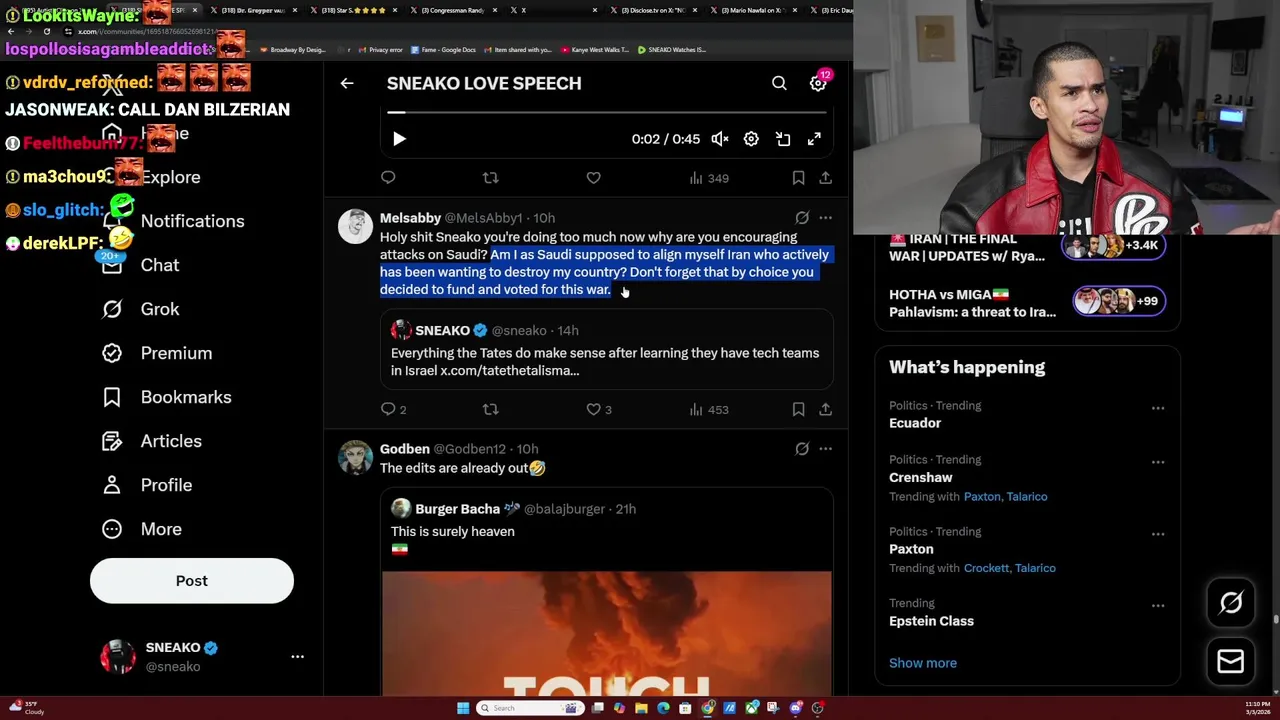
Task: Click the Windows taskbar Search box
Action: (529, 708)
